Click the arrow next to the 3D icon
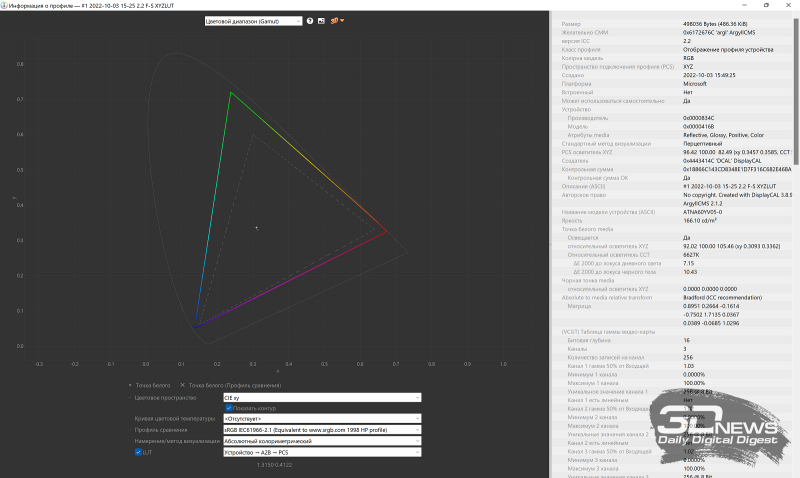 342,20
